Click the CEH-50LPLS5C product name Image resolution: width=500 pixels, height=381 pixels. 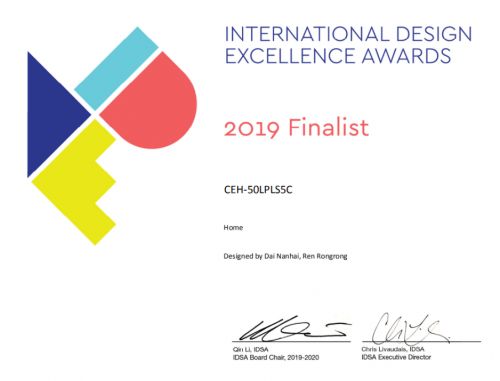pos(258,190)
